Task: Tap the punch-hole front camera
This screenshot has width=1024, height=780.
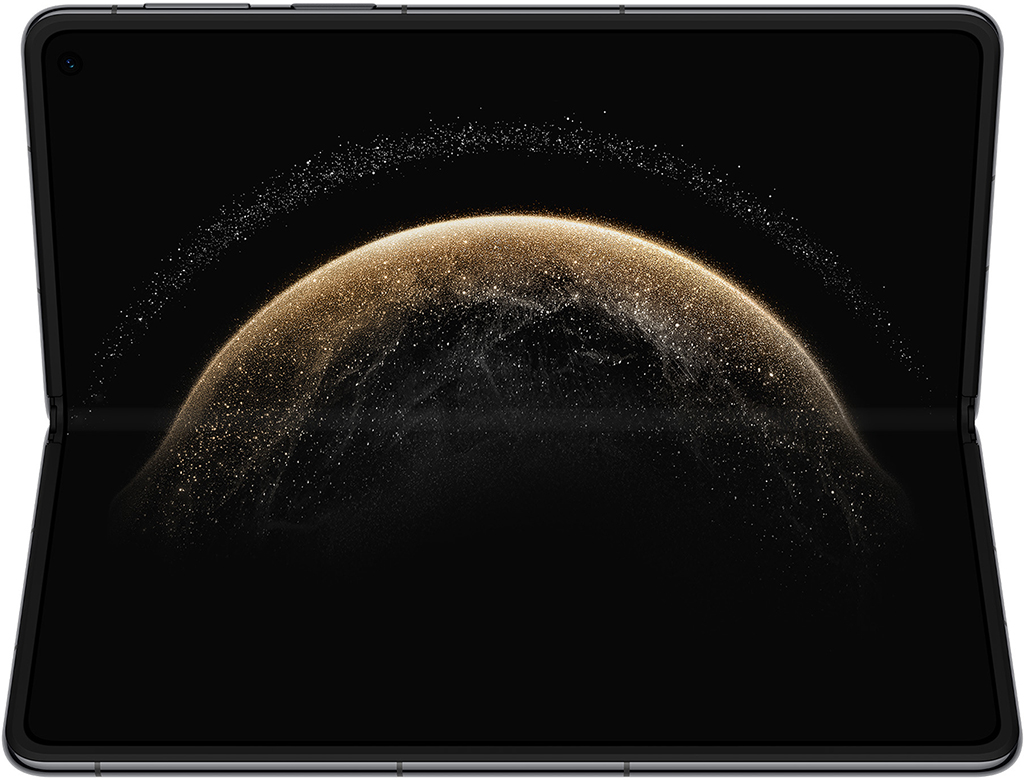Action: point(70,63)
